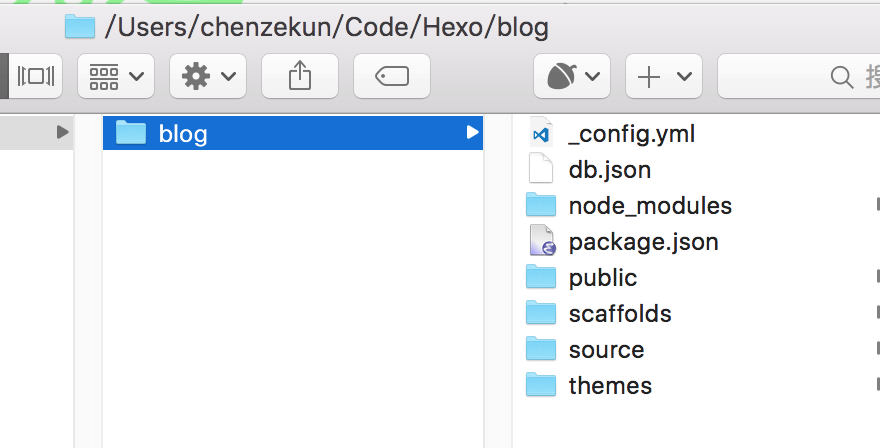Viewport: 880px width, 448px height.
Task: Click the Share toolbar button
Action: (299, 77)
